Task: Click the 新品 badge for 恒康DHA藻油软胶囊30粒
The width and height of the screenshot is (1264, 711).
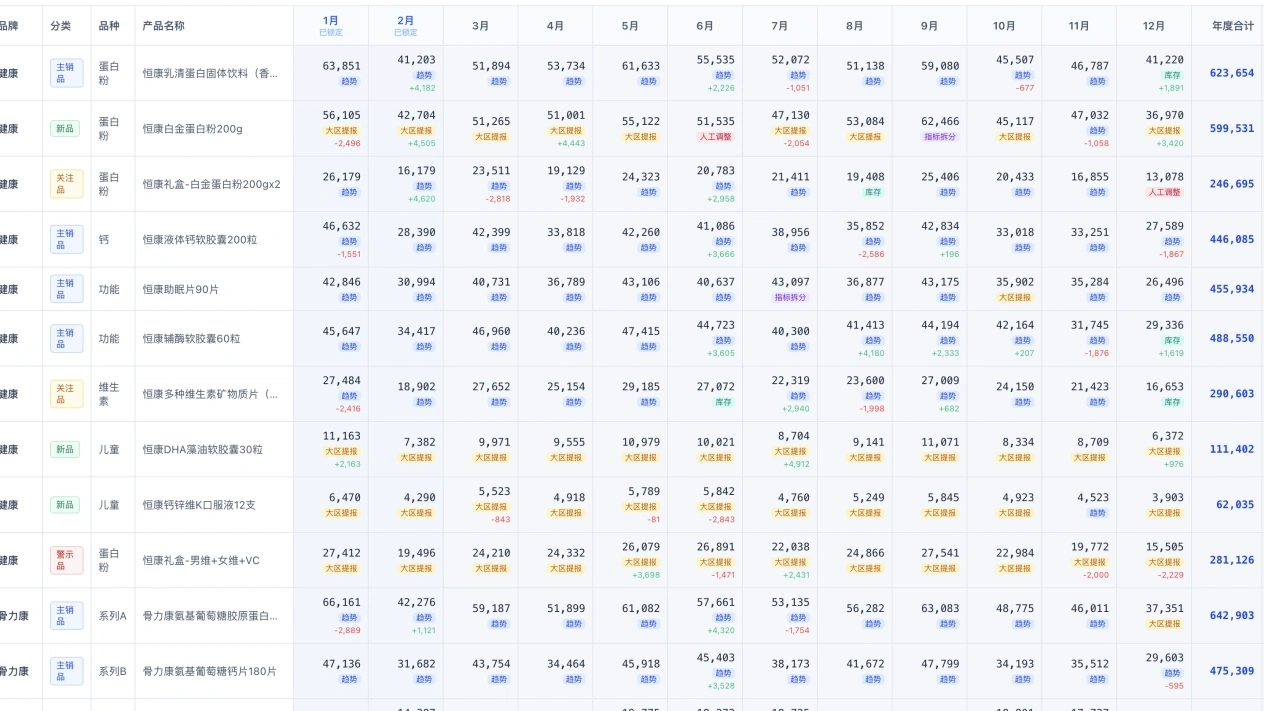Action: pyautogui.click(x=66, y=449)
